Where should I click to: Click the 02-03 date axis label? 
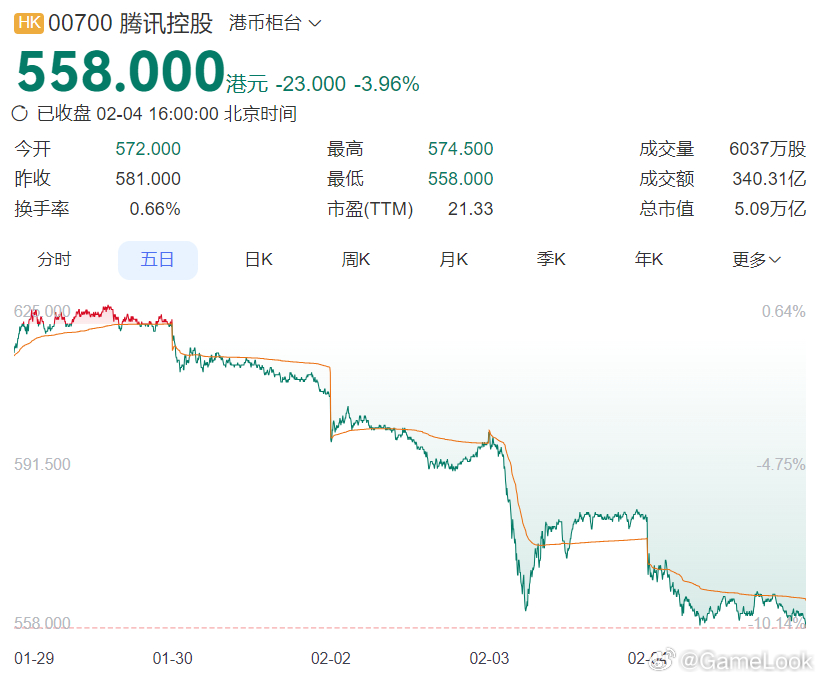point(489,658)
